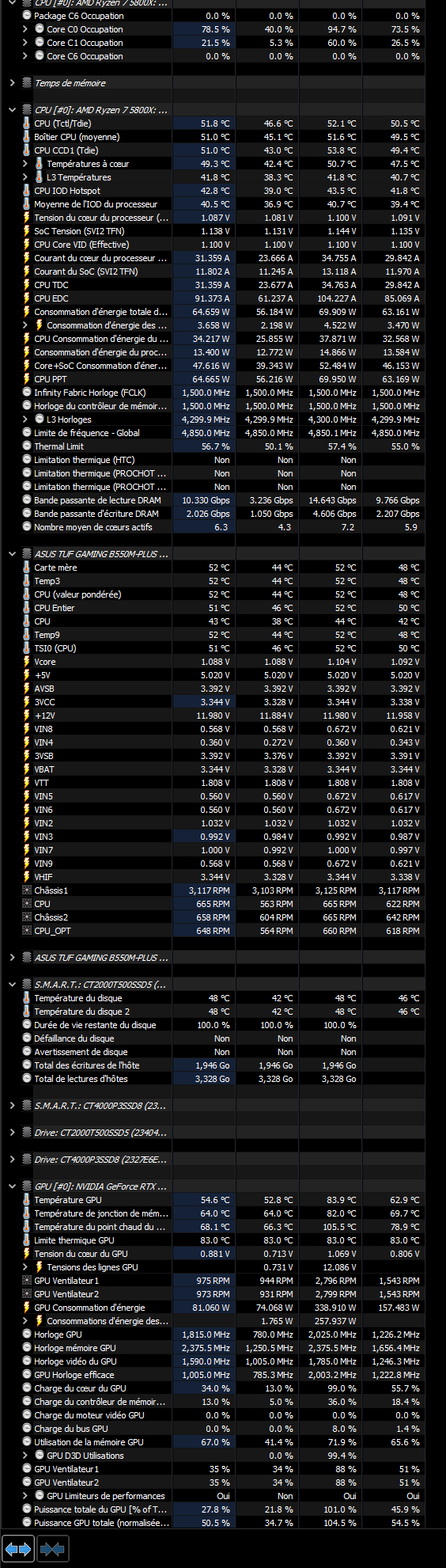
Task: Expand Tensions des lignes GPU row
Action: (x=25, y=1267)
